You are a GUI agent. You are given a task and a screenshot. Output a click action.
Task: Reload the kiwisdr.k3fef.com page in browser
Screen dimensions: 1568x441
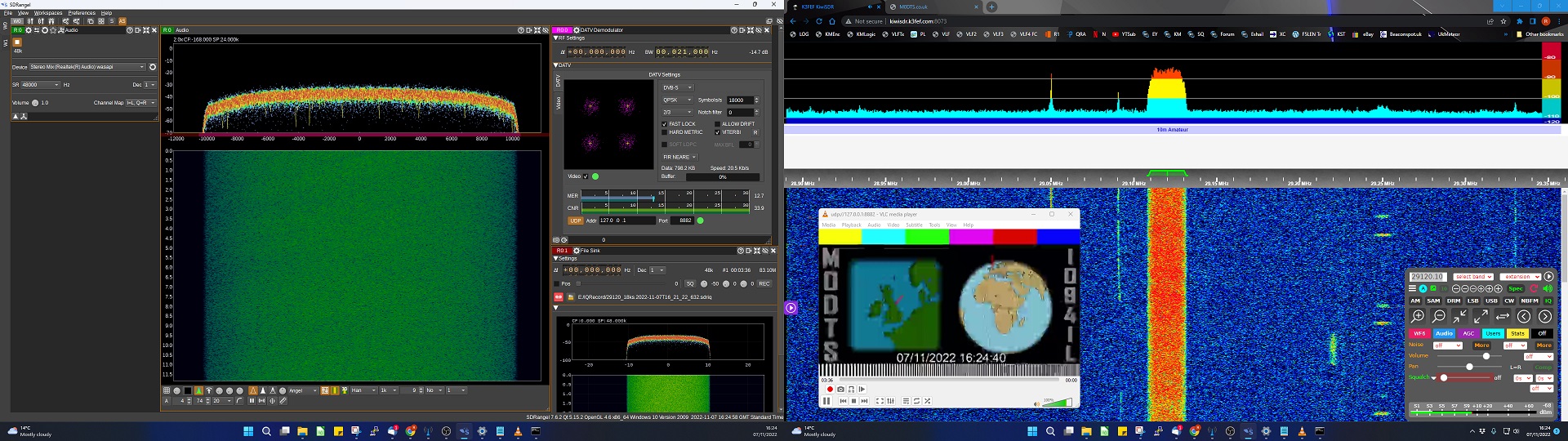click(818, 21)
